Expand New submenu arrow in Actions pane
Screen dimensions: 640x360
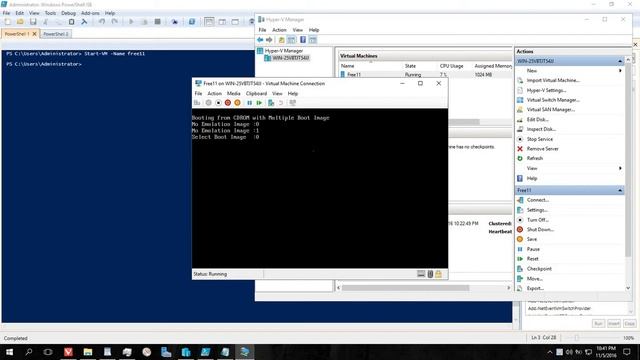pyautogui.click(x=620, y=71)
